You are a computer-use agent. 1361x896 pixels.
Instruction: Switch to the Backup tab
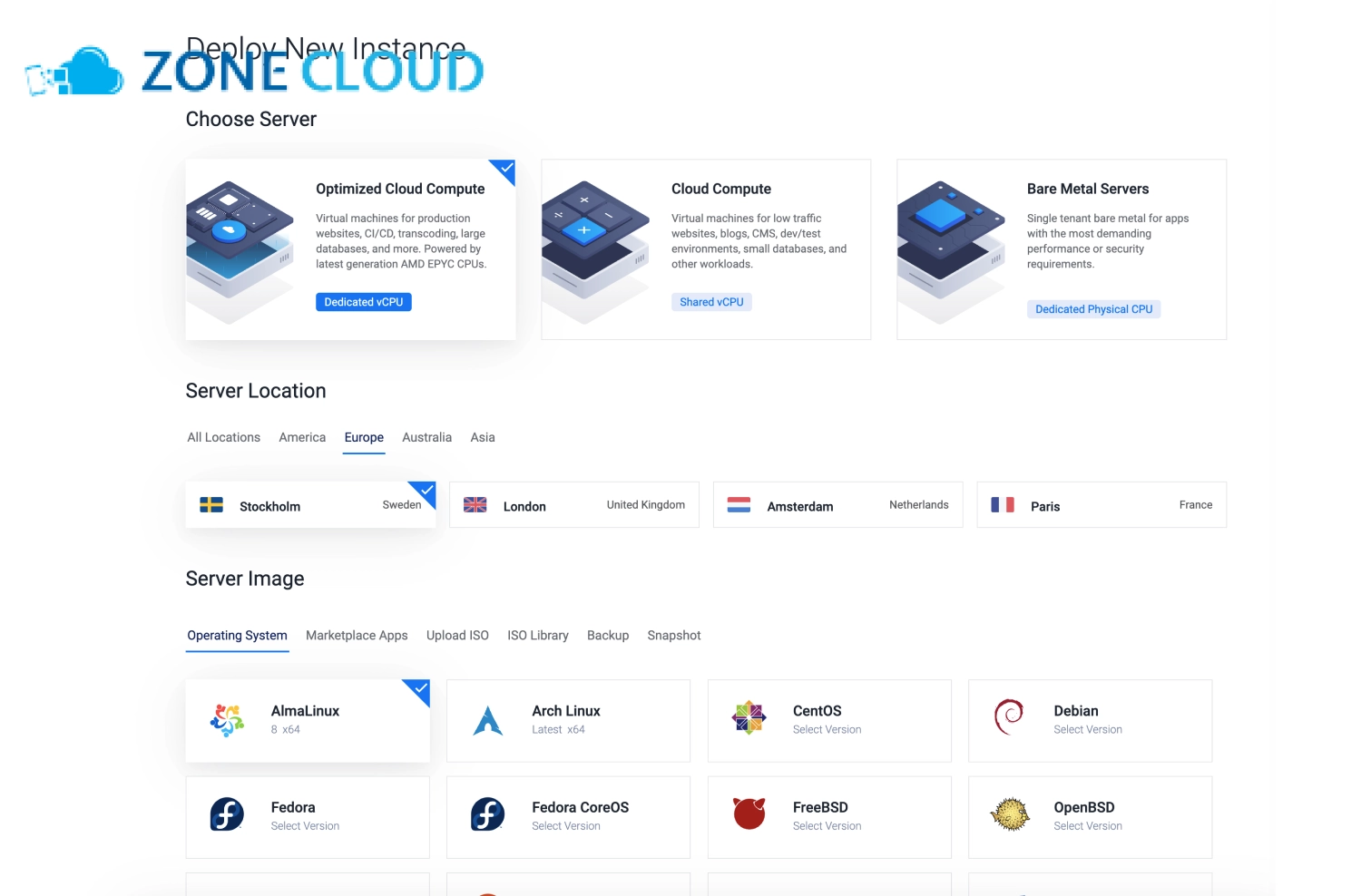(x=608, y=636)
